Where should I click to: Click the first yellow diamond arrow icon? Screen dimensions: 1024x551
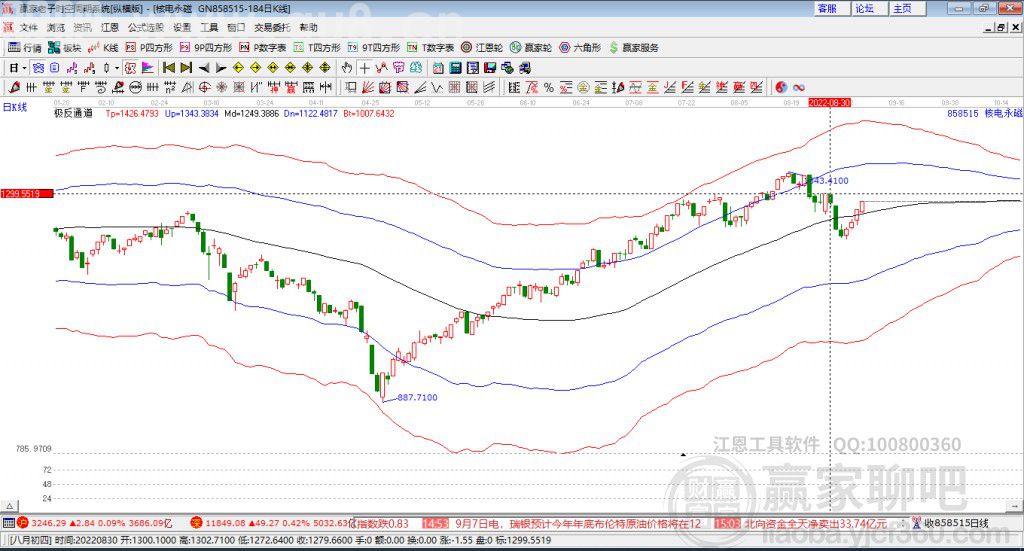pos(238,68)
